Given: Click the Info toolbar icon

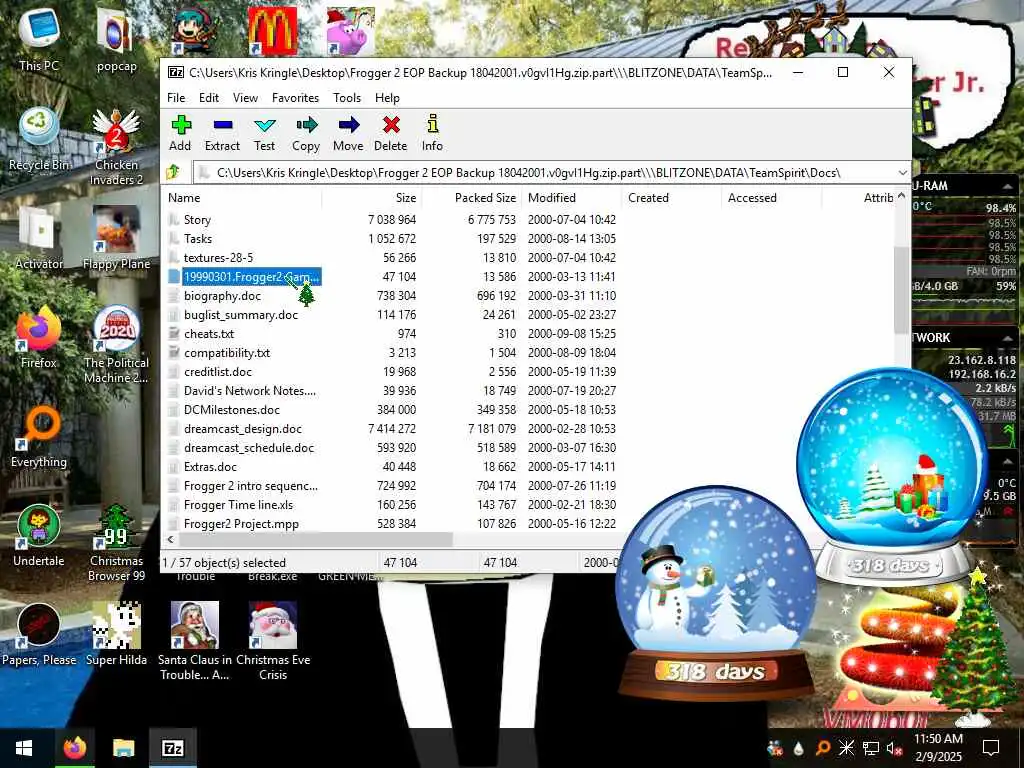Looking at the screenshot, I should click(x=432, y=133).
